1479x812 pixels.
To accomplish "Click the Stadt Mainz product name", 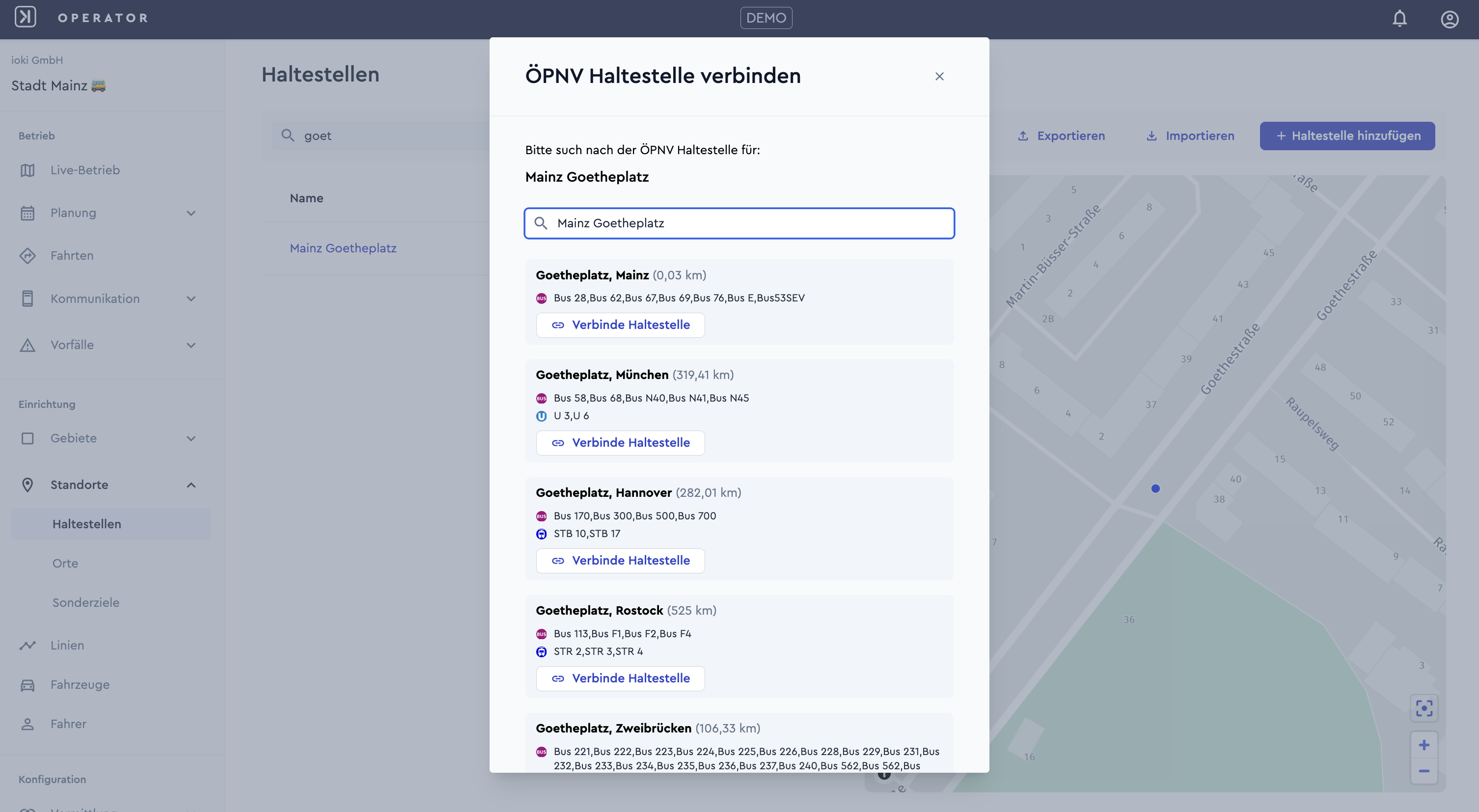I will click(58, 85).
